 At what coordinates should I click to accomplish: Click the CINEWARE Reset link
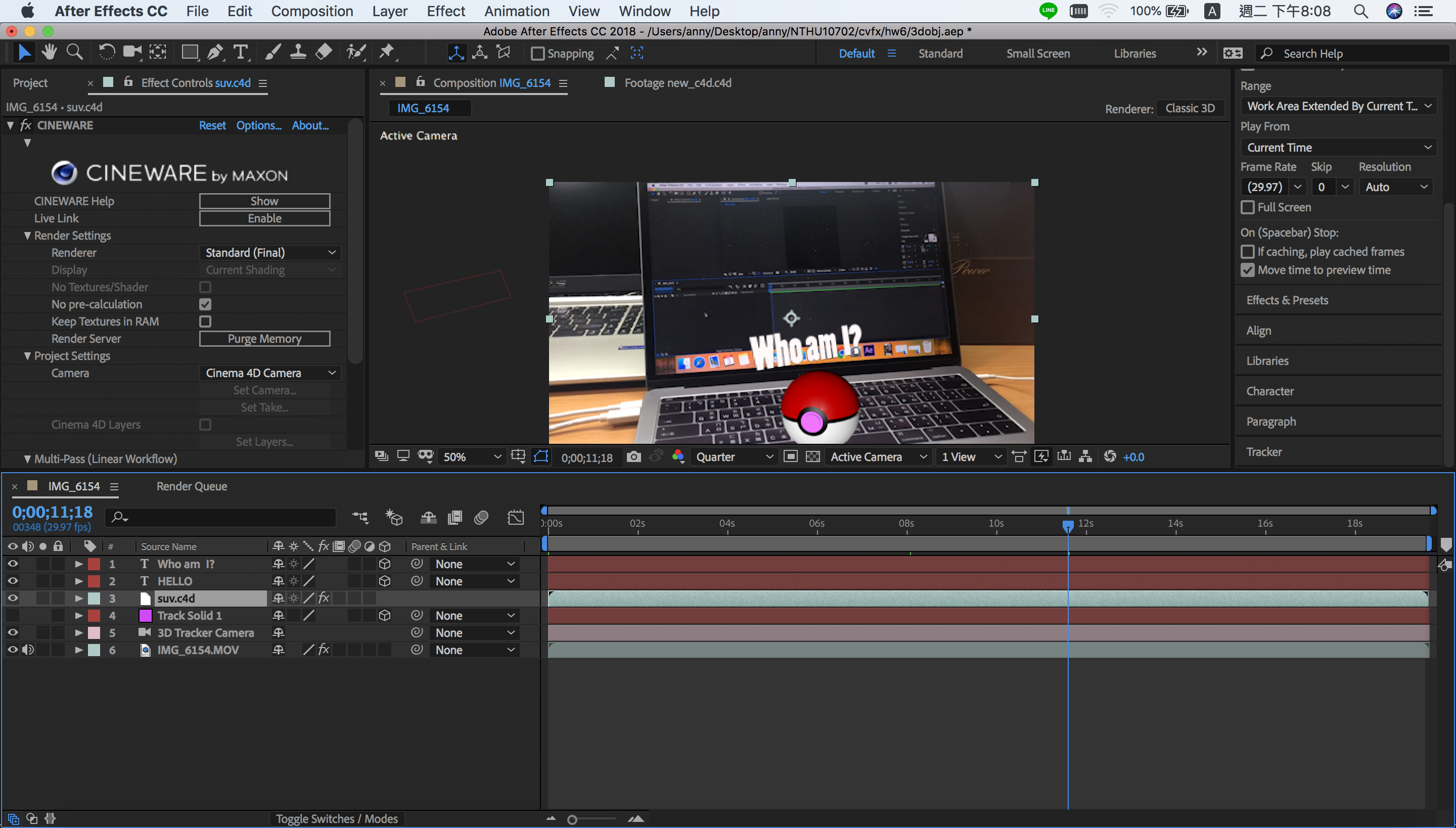point(212,125)
